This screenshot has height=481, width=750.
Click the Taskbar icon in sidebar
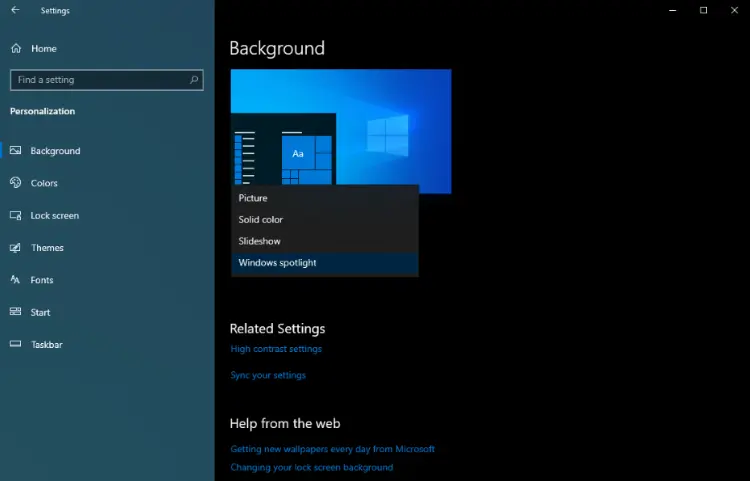coord(15,344)
